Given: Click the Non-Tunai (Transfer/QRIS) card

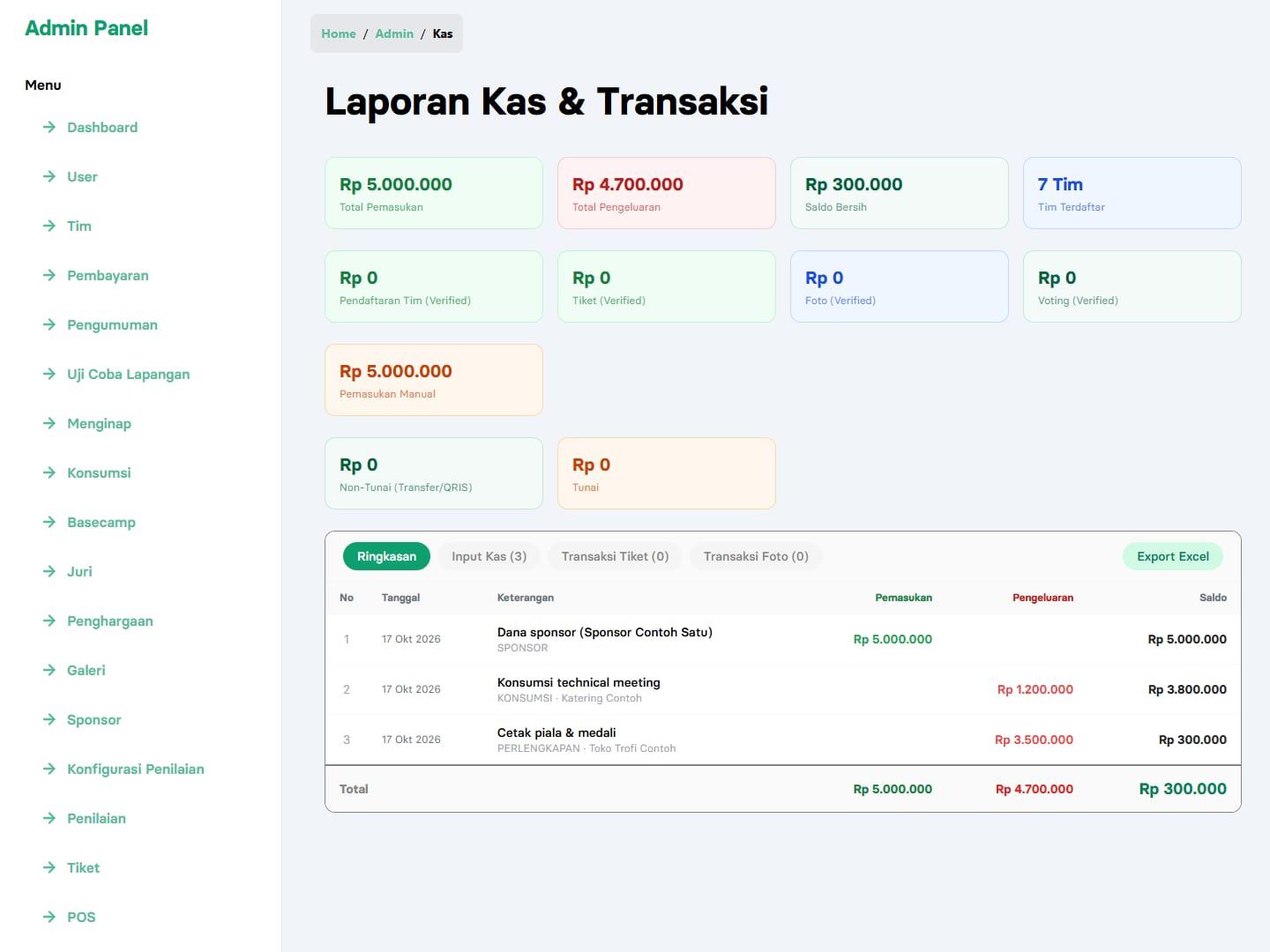Looking at the screenshot, I should click(x=434, y=473).
